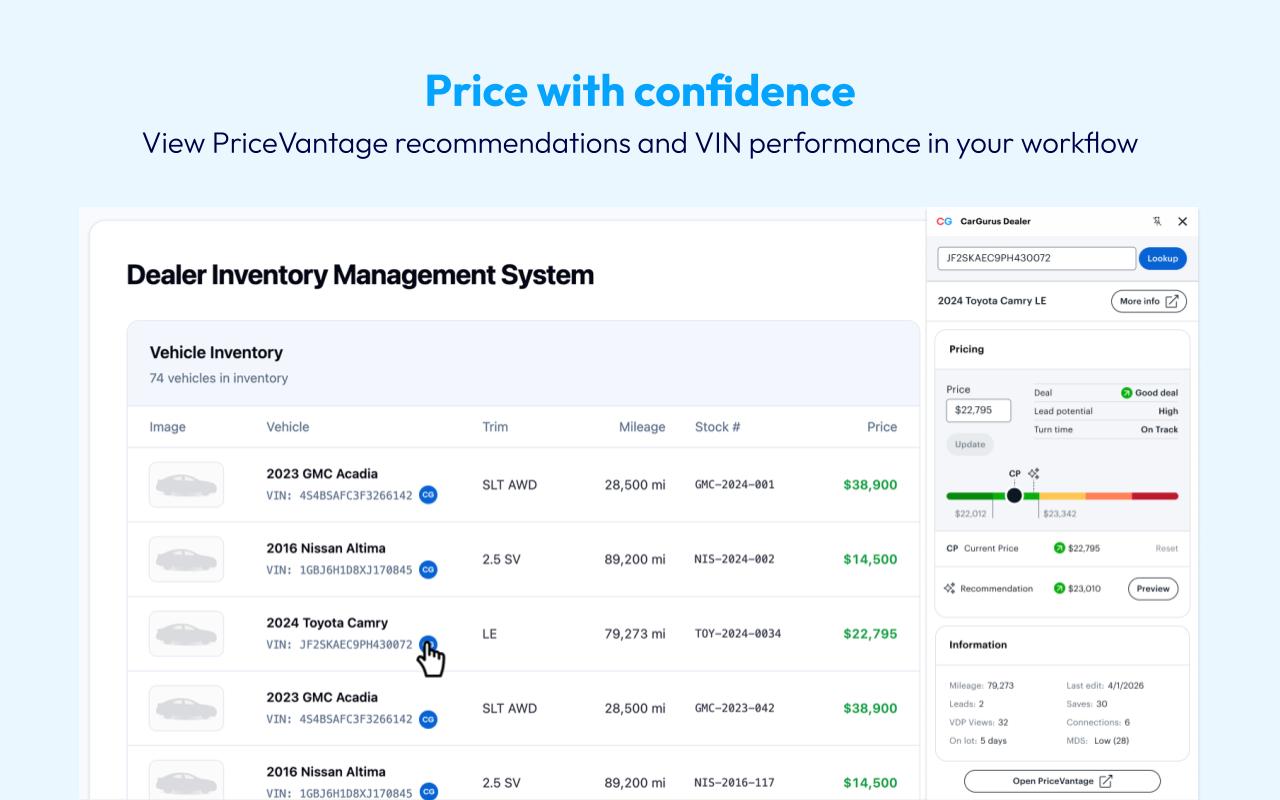Click the CarGurus CG logo in the panel header
This screenshot has width=1280, height=800.
point(944,221)
